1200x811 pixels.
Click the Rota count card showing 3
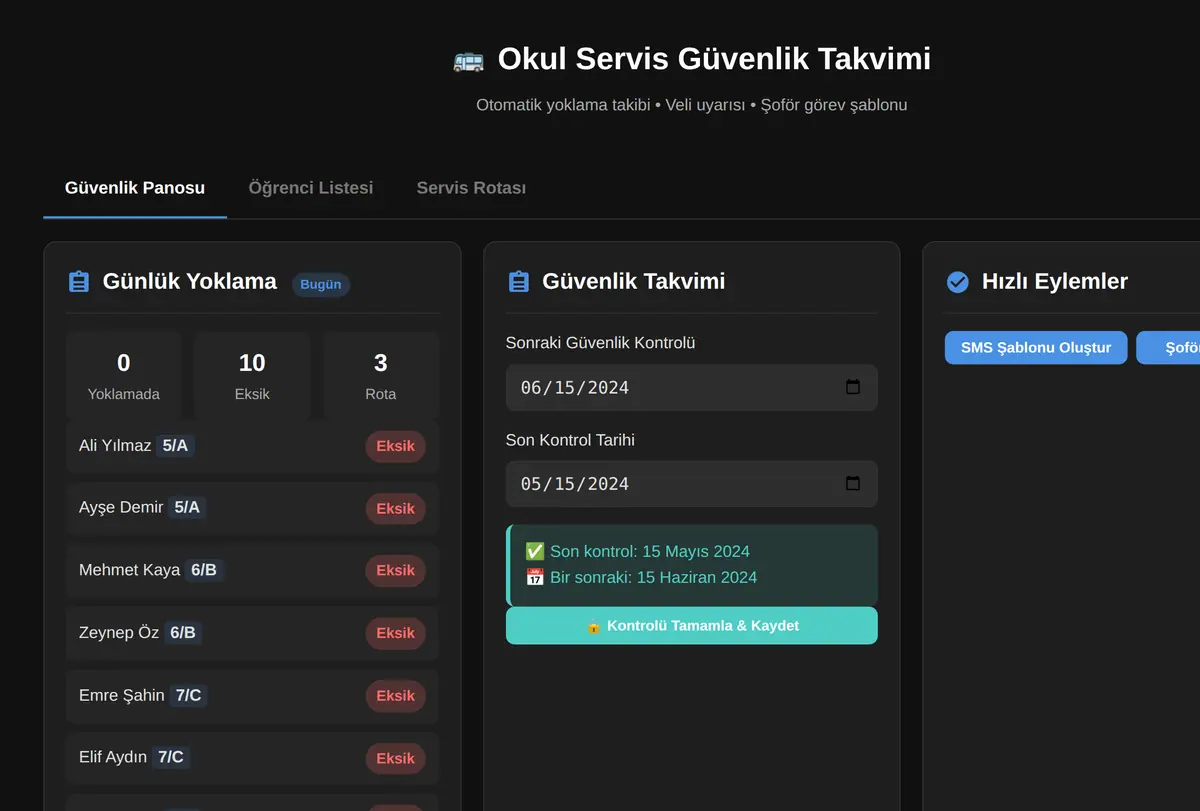[381, 376]
